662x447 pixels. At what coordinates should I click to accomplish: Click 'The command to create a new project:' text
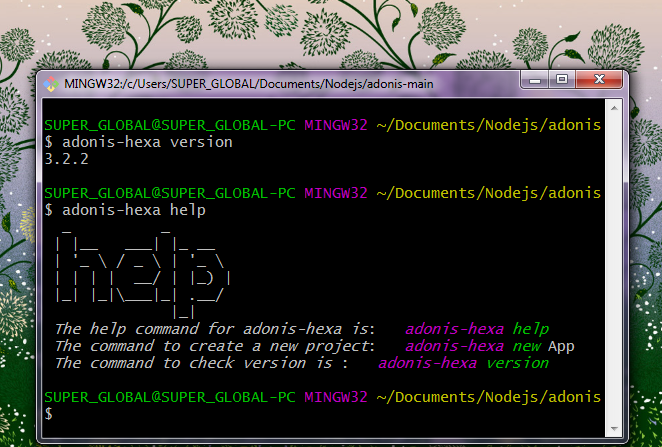215,346
